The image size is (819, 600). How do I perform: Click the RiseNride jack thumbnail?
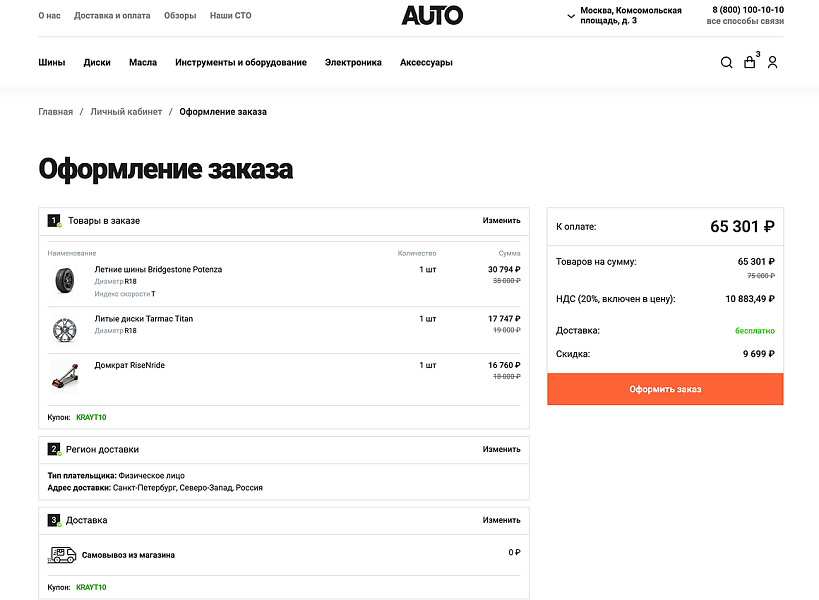(x=65, y=376)
